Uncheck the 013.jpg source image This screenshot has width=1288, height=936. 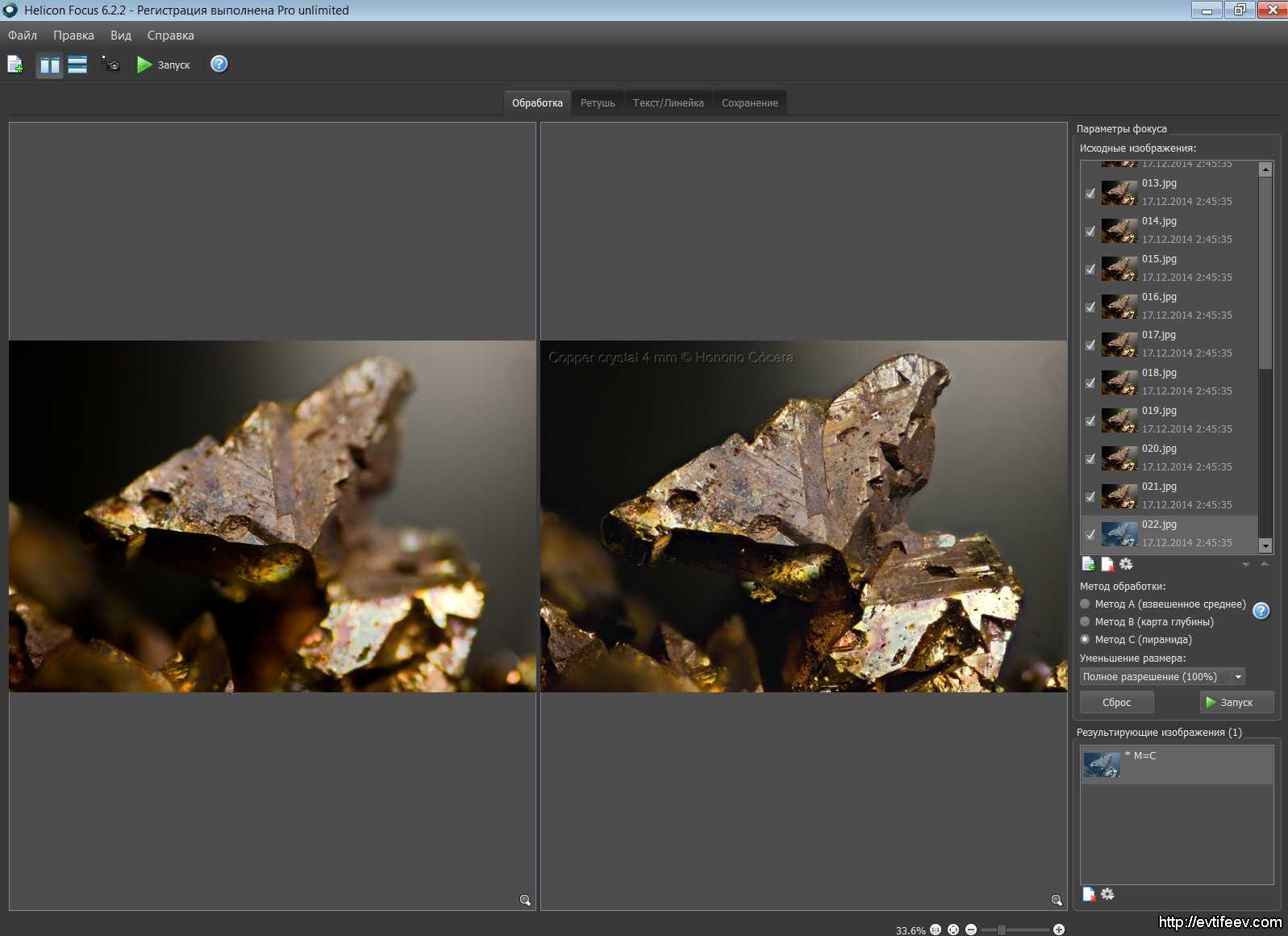pyautogui.click(x=1090, y=194)
